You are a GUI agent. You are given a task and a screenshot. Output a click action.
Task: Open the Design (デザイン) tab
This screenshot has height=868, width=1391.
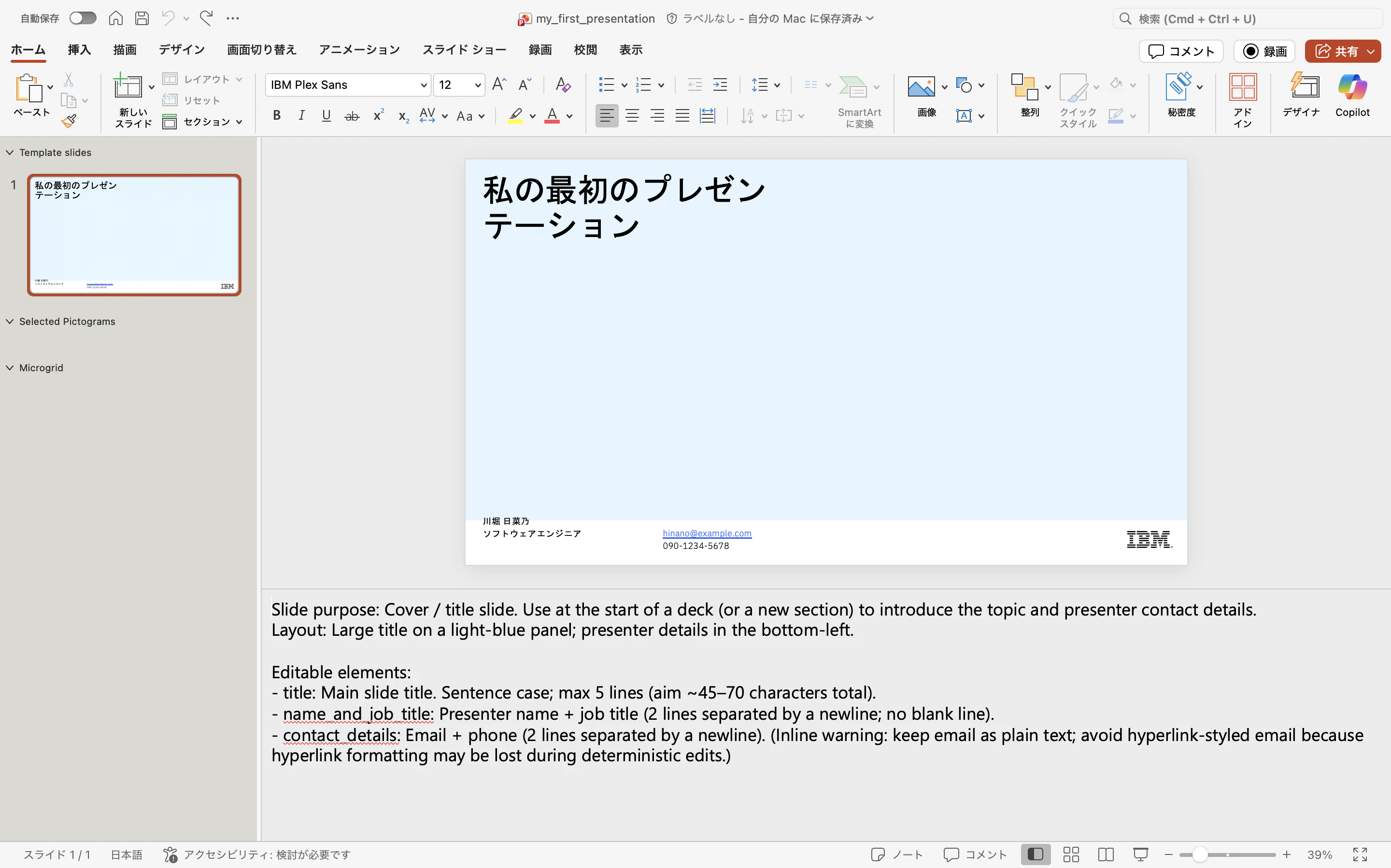[182, 50]
